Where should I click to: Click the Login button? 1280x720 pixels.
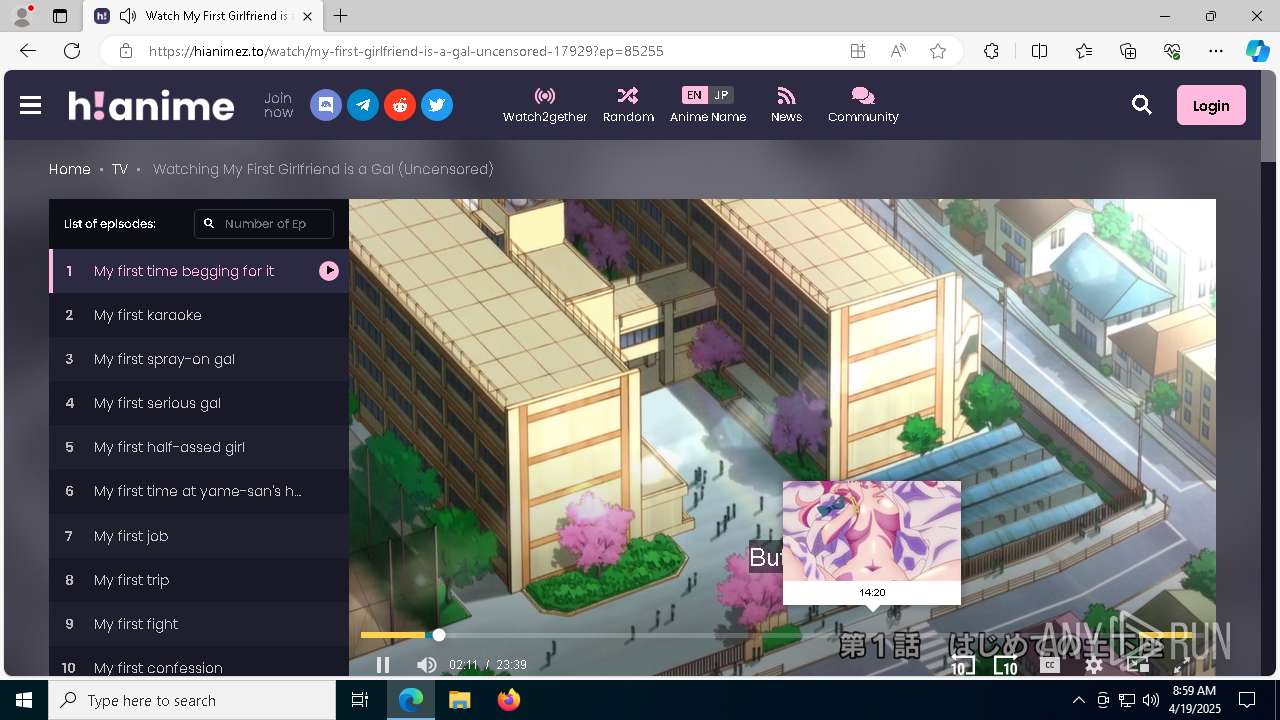point(1211,105)
